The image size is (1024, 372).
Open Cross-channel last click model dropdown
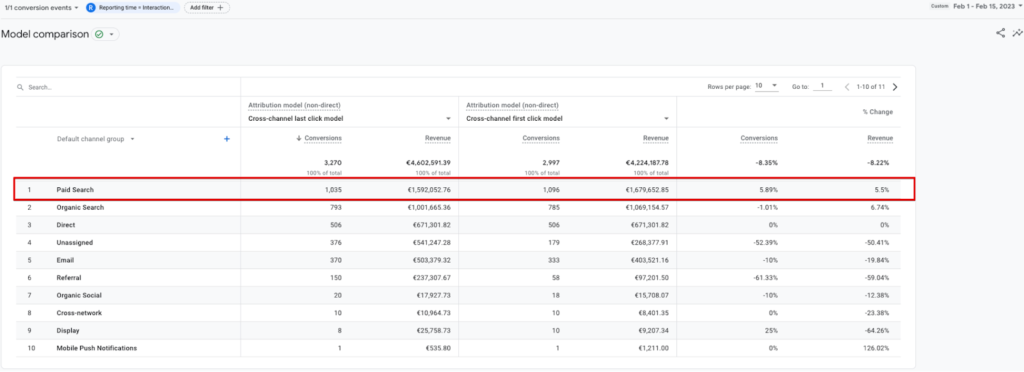pos(349,119)
